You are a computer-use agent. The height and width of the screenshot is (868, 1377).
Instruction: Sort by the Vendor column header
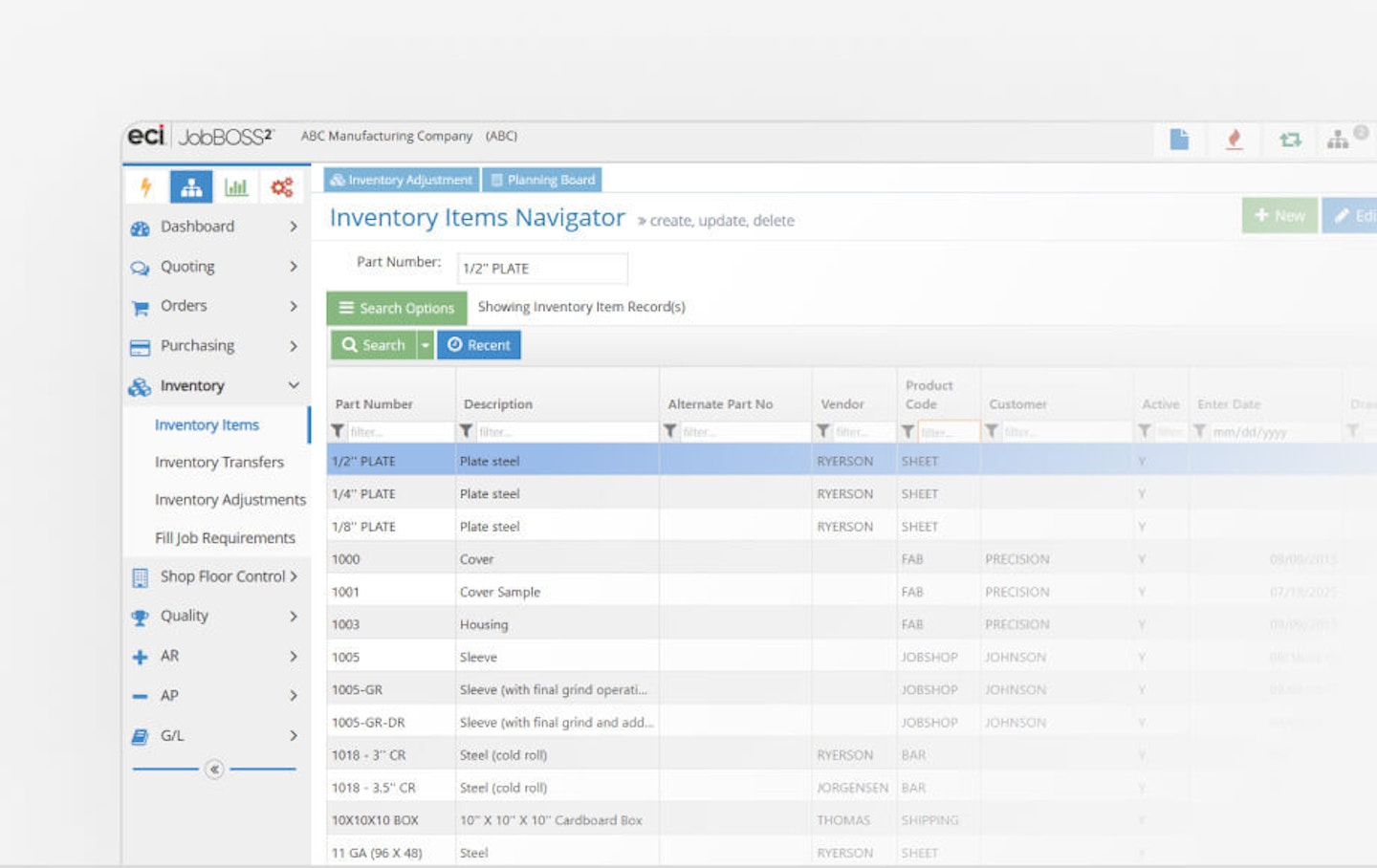[842, 404]
